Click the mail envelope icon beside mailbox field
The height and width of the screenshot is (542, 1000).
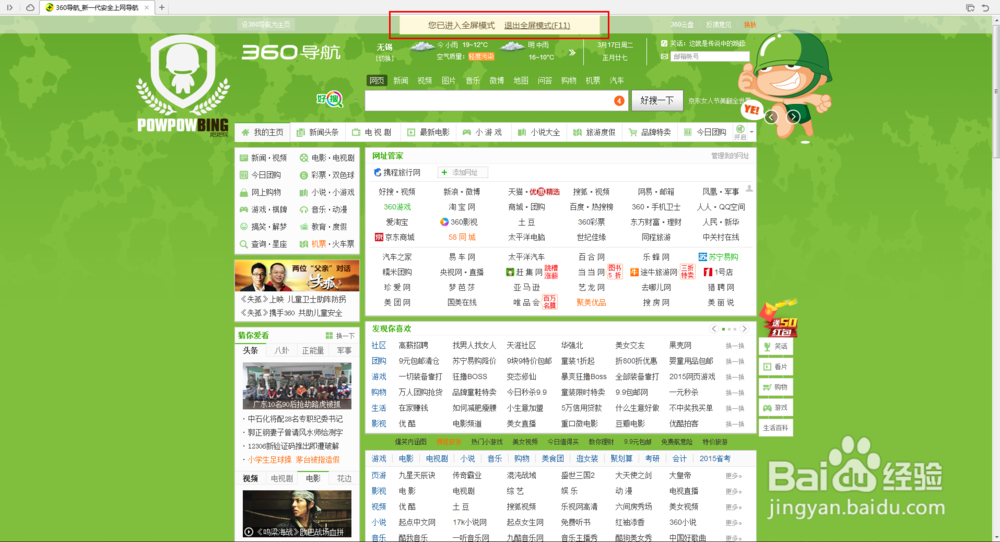click(664, 56)
